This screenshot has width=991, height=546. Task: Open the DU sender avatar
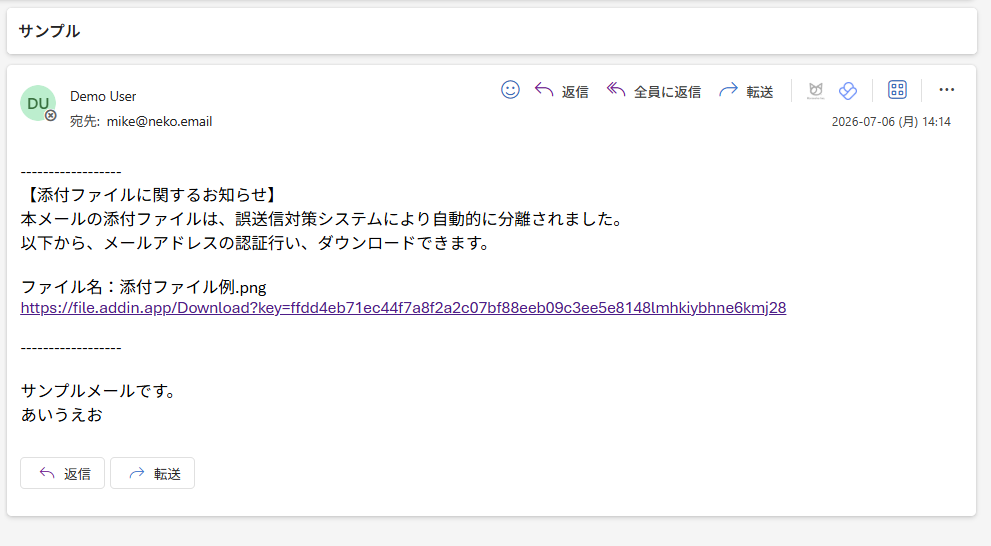(x=38, y=103)
